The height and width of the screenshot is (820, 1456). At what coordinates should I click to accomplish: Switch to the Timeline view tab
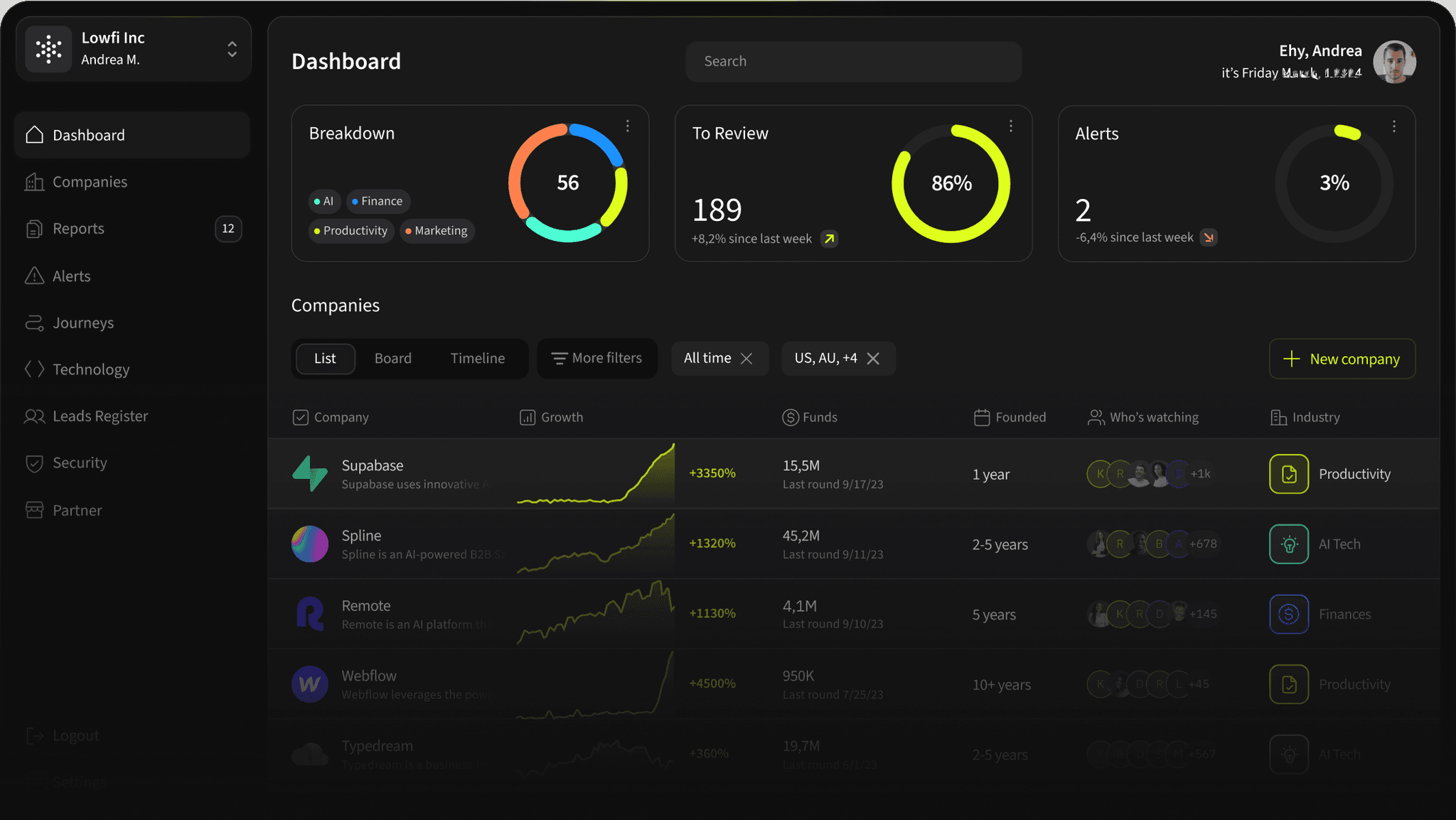(x=477, y=358)
